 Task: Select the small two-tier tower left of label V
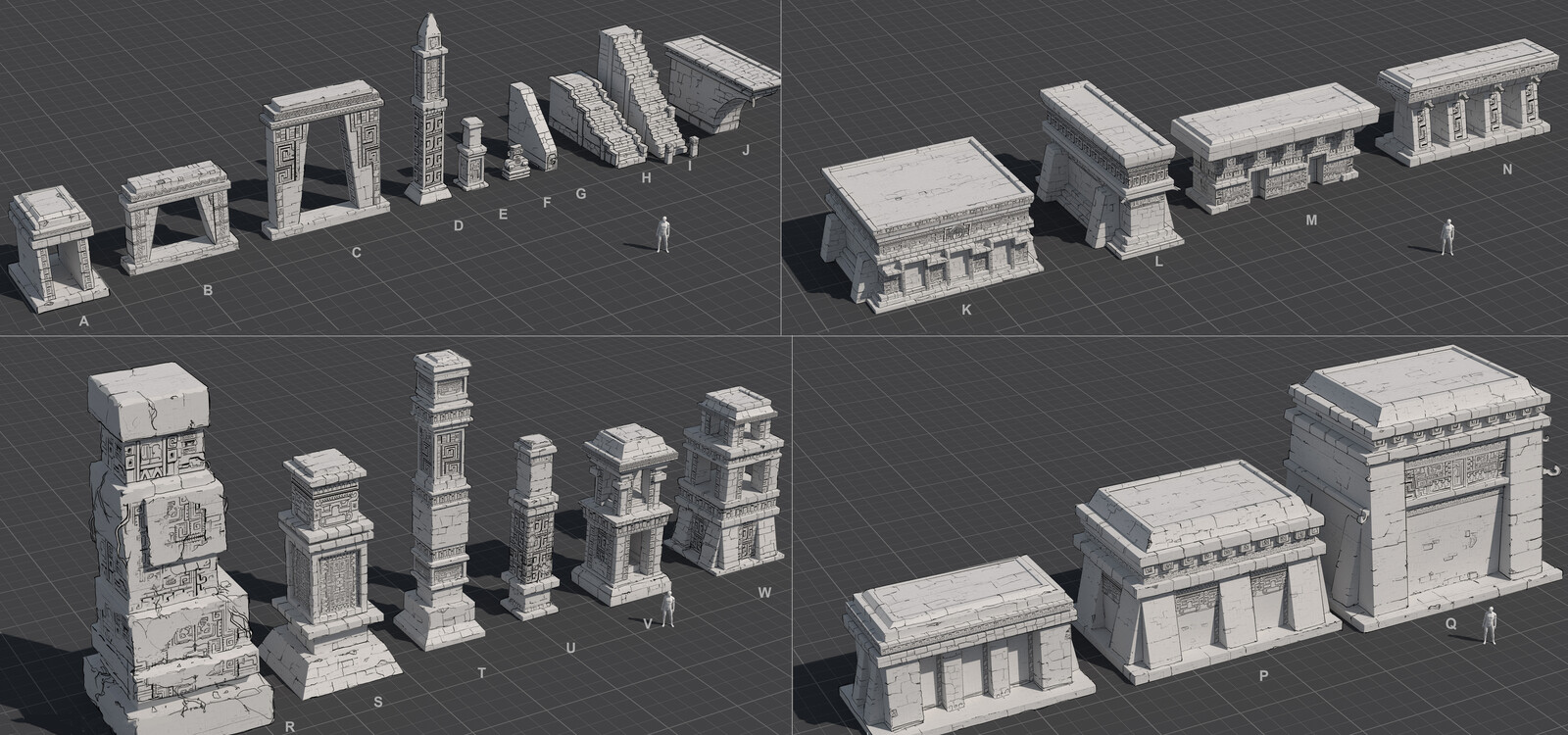pyautogui.click(x=627, y=514)
